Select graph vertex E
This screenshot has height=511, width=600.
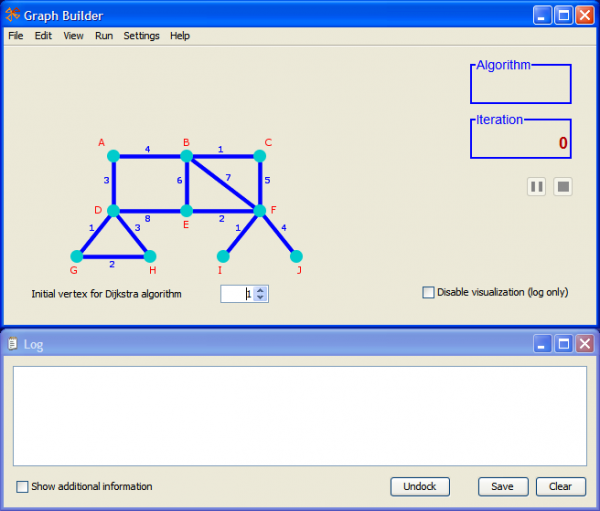click(186, 211)
